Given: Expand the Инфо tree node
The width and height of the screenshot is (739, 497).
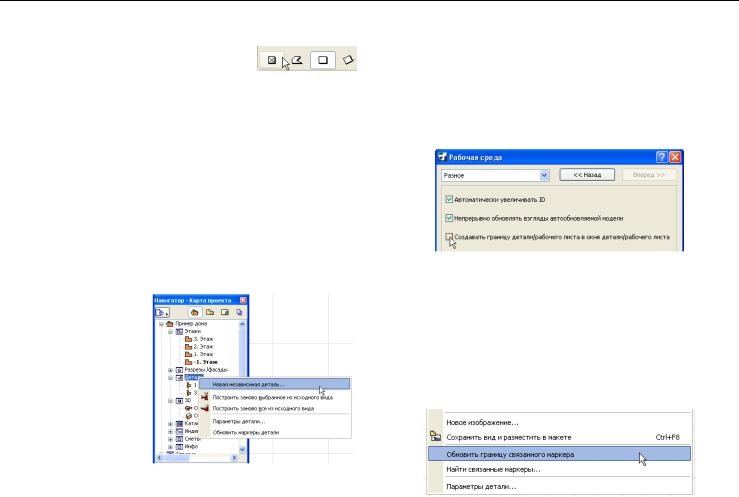Looking at the screenshot, I should point(171,447).
